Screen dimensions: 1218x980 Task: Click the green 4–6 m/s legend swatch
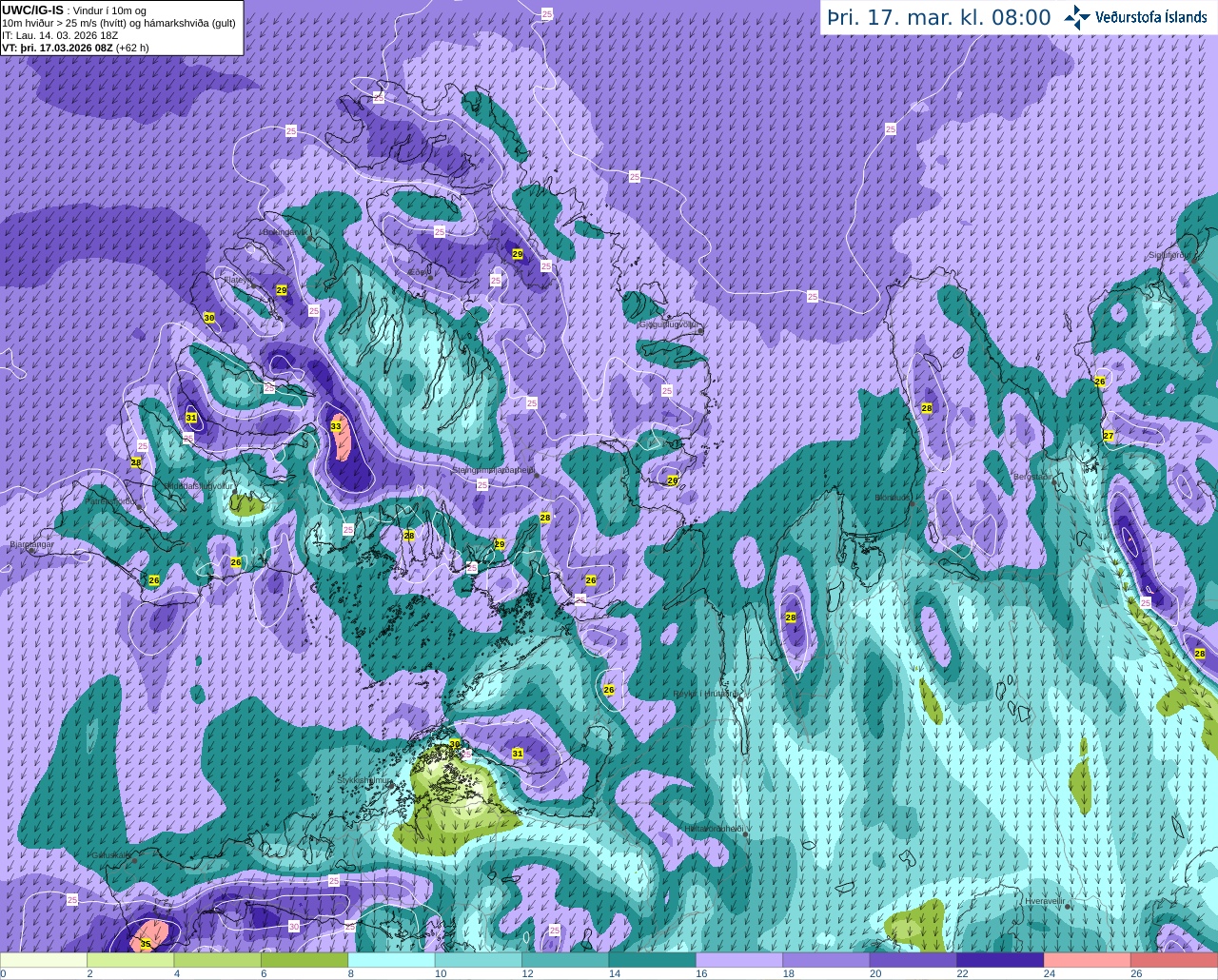[x=218, y=960]
